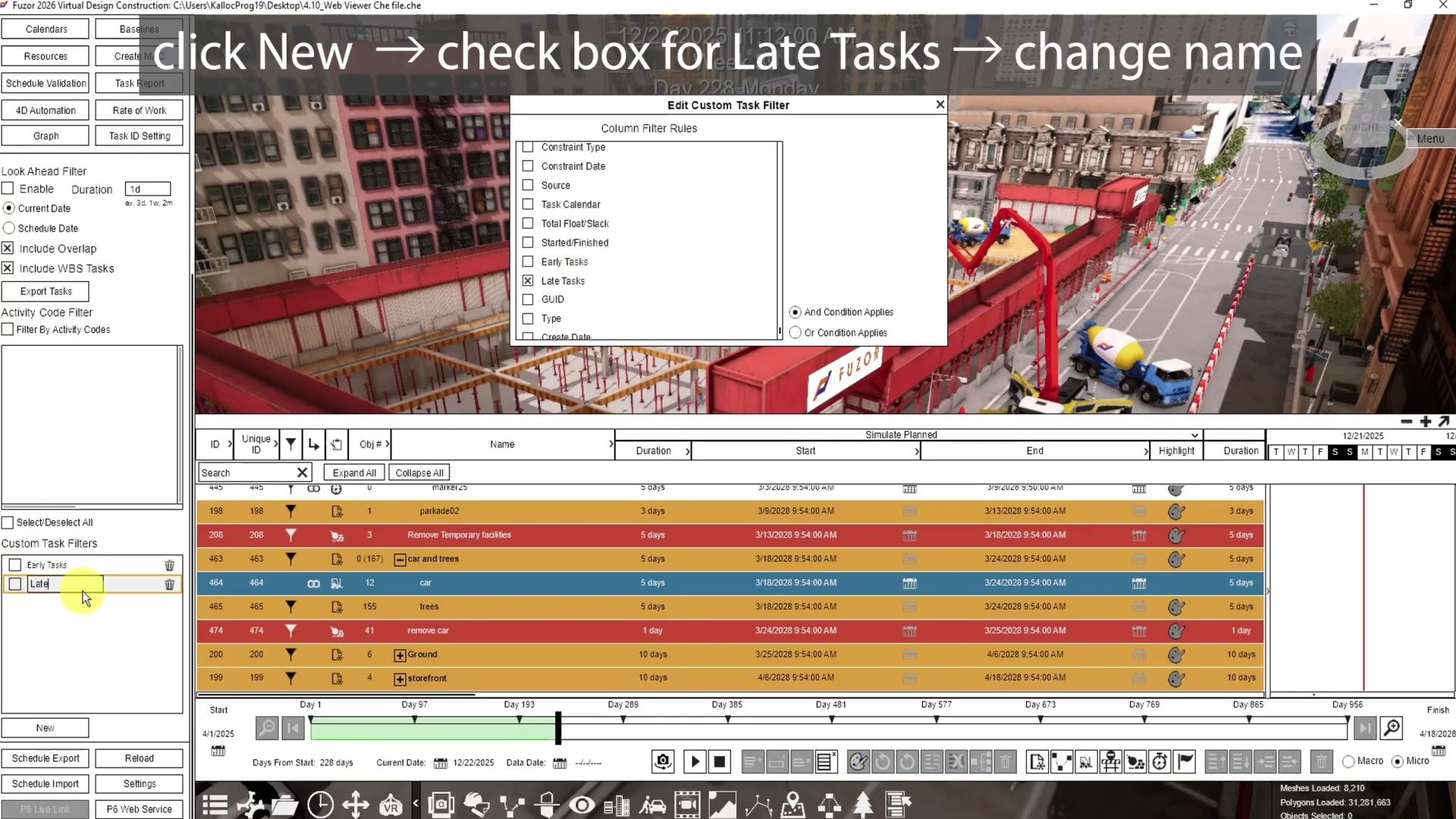Open calendar picker next to Current Date

[440, 763]
